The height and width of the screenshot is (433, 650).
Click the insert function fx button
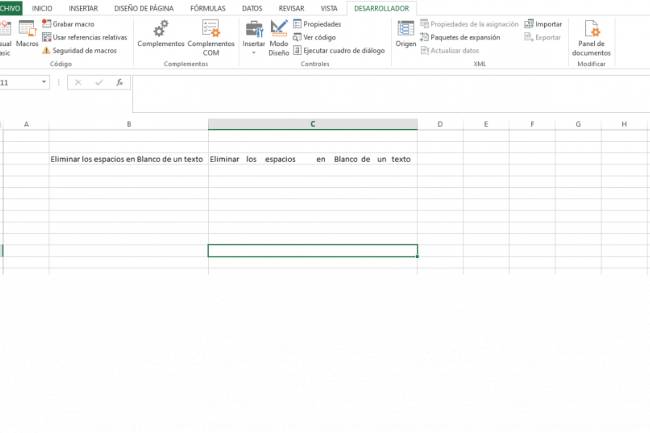[120, 83]
